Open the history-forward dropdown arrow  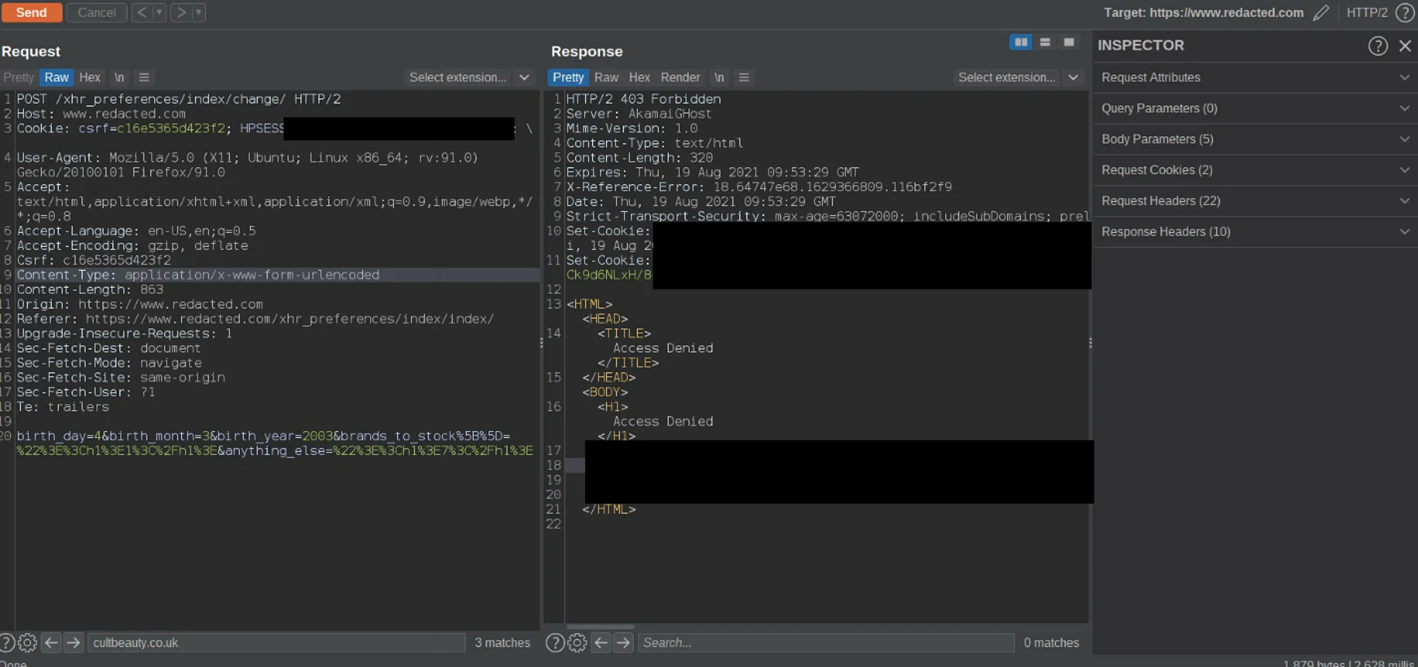[x=198, y=13]
